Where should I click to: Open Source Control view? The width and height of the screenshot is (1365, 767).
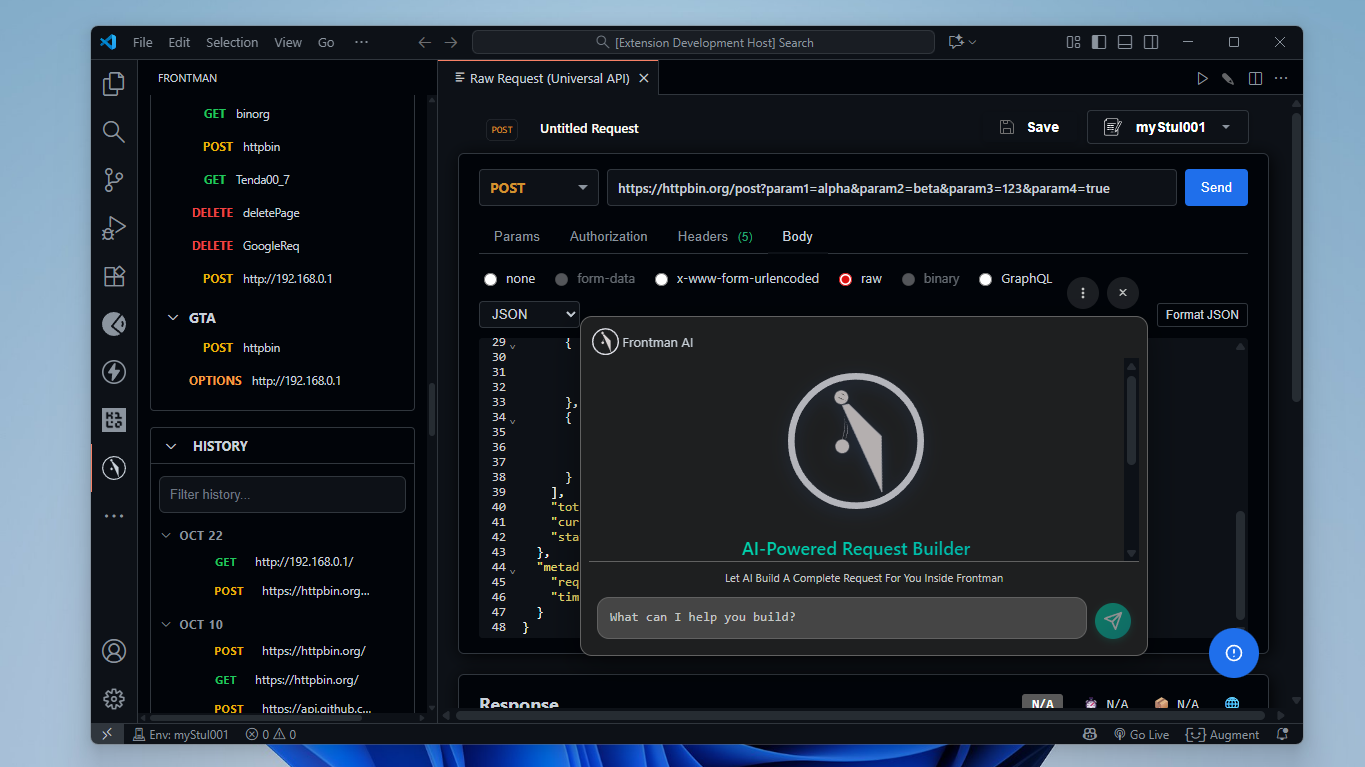114,180
